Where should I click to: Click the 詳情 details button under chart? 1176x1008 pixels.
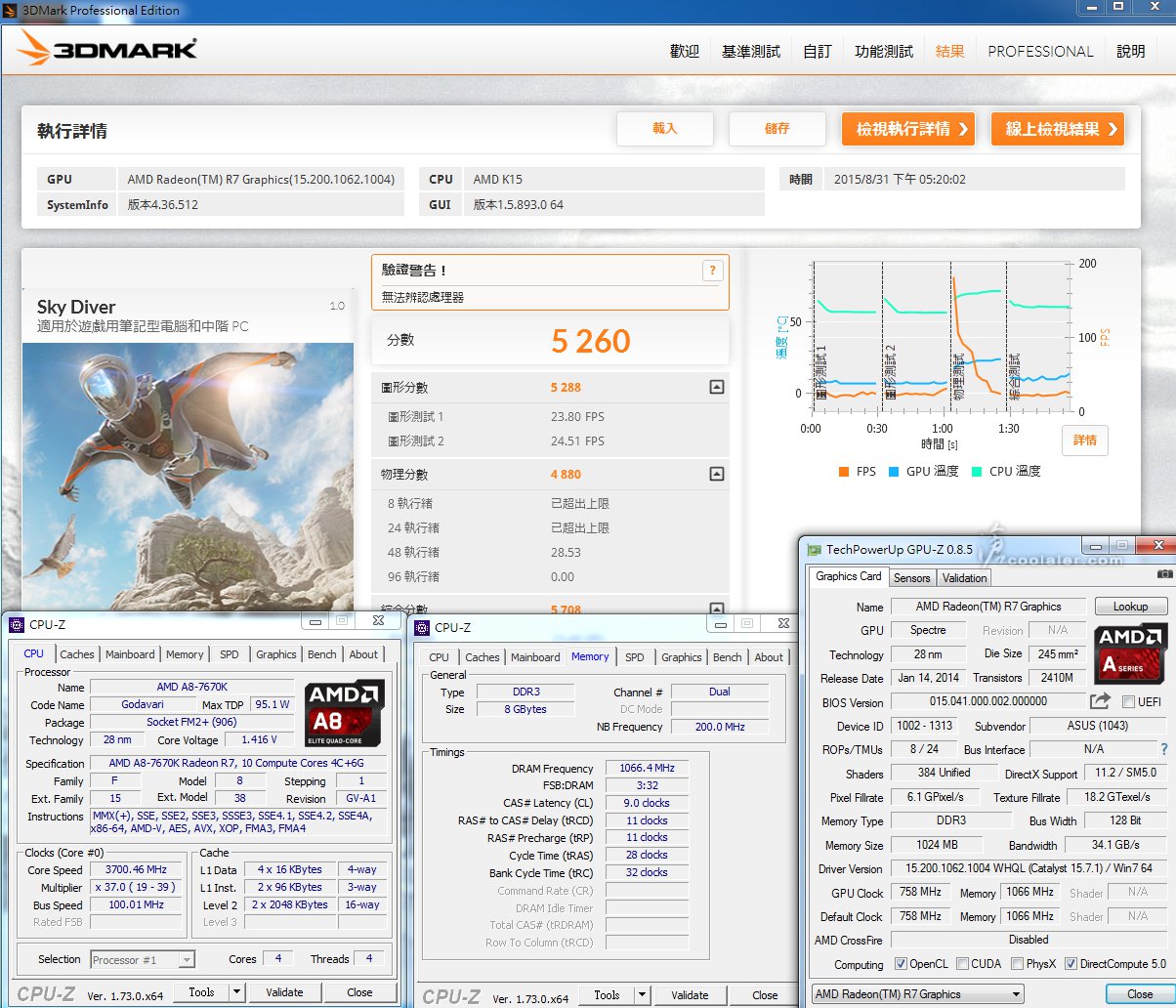1085,441
